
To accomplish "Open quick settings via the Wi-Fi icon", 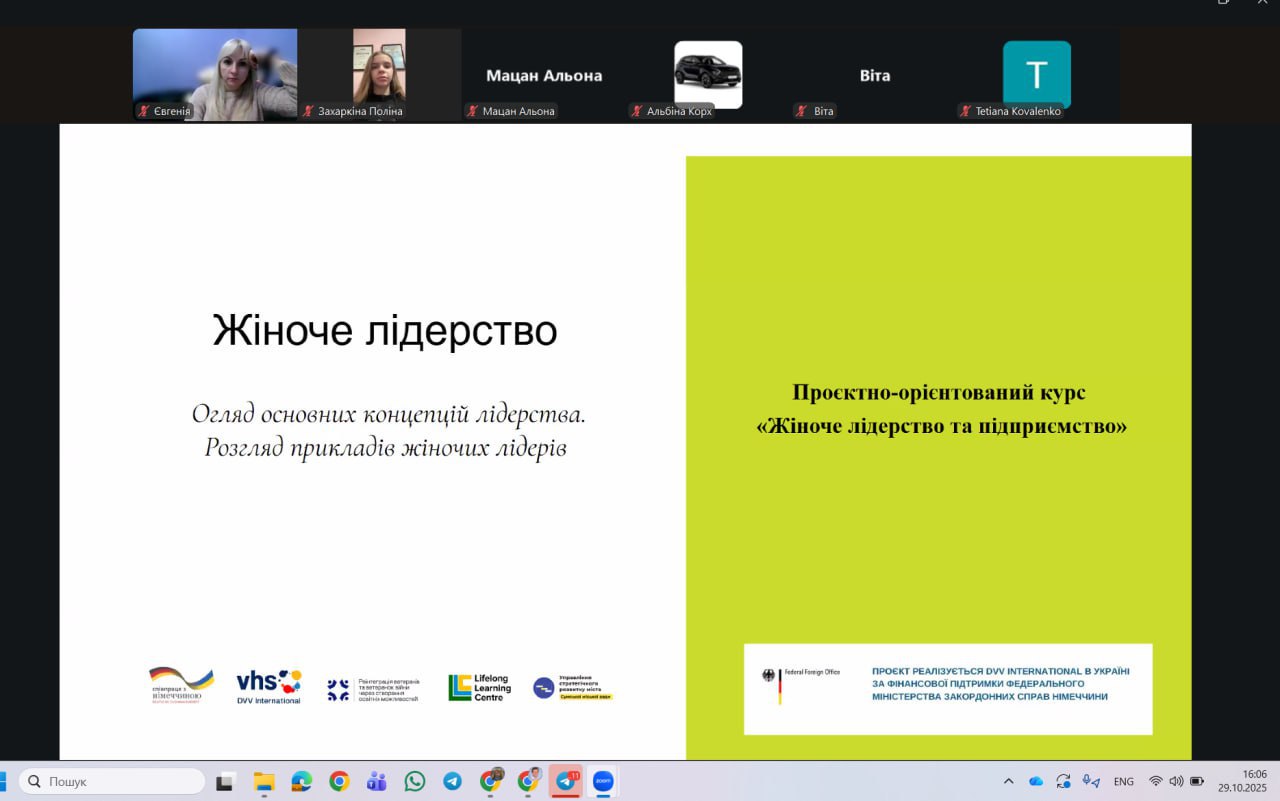I will pos(1156,781).
